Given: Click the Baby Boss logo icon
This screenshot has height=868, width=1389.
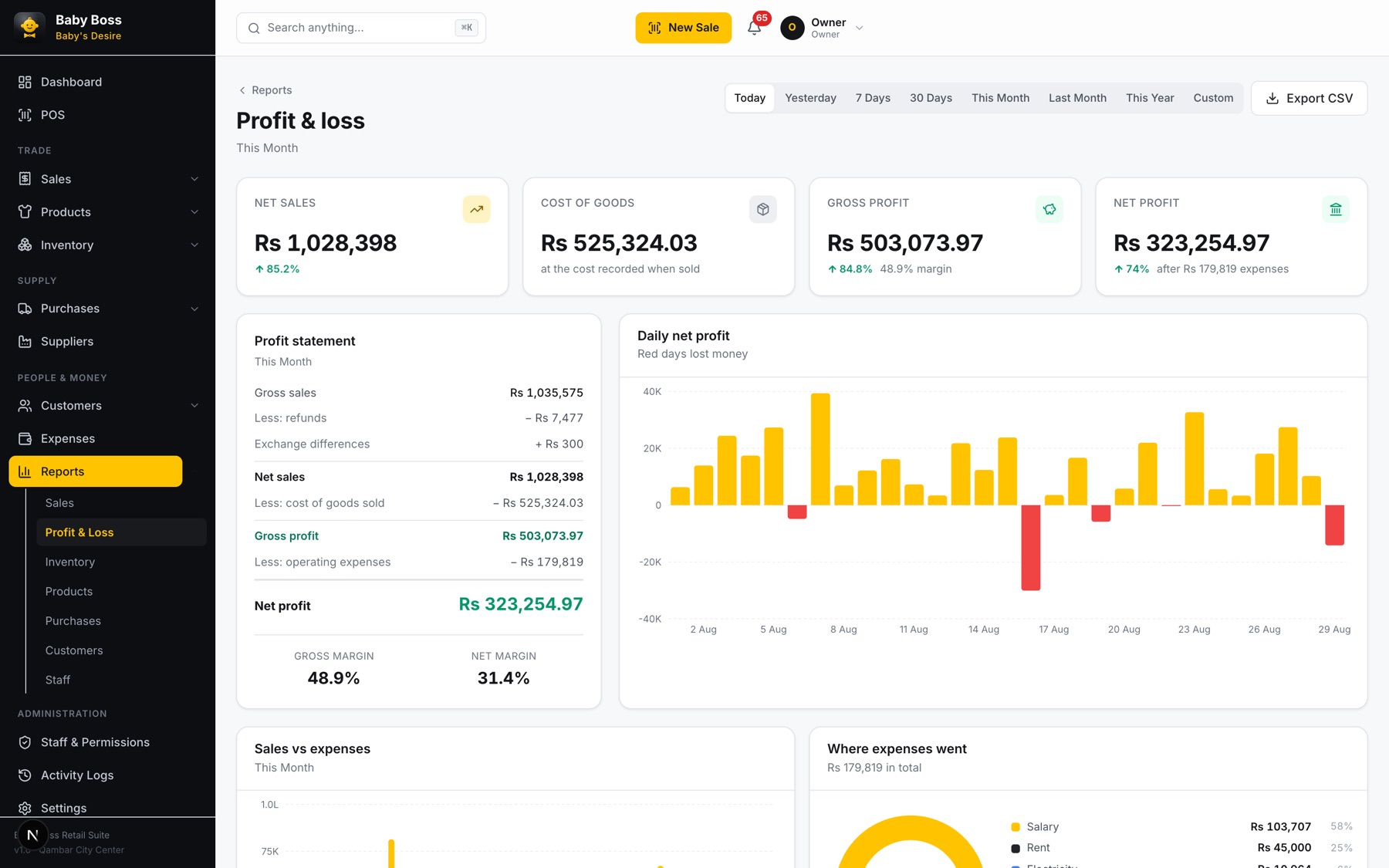Looking at the screenshot, I should tap(29, 27).
